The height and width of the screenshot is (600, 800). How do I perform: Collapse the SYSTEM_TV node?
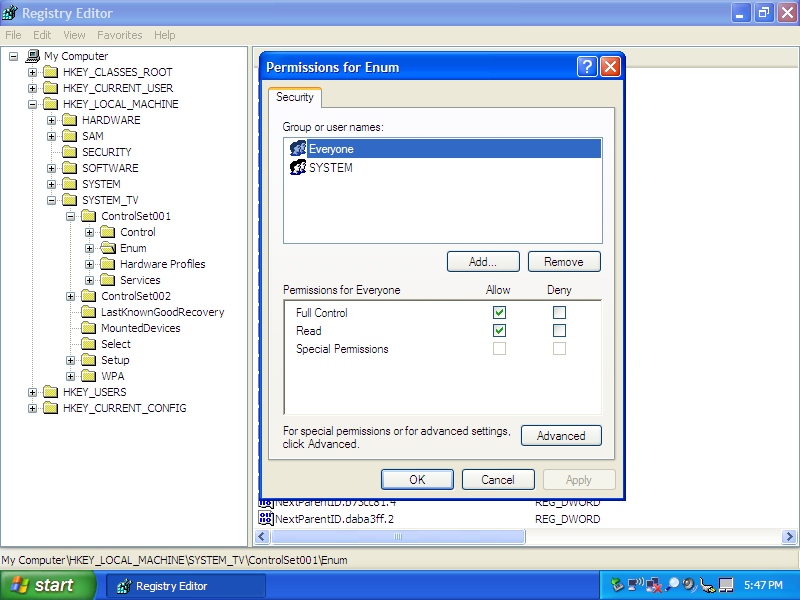coord(52,200)
